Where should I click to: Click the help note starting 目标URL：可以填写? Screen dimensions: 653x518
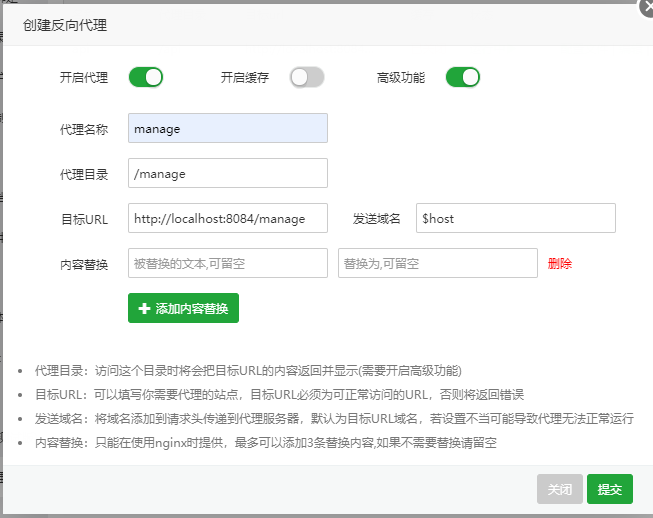[x=279, y=395]
